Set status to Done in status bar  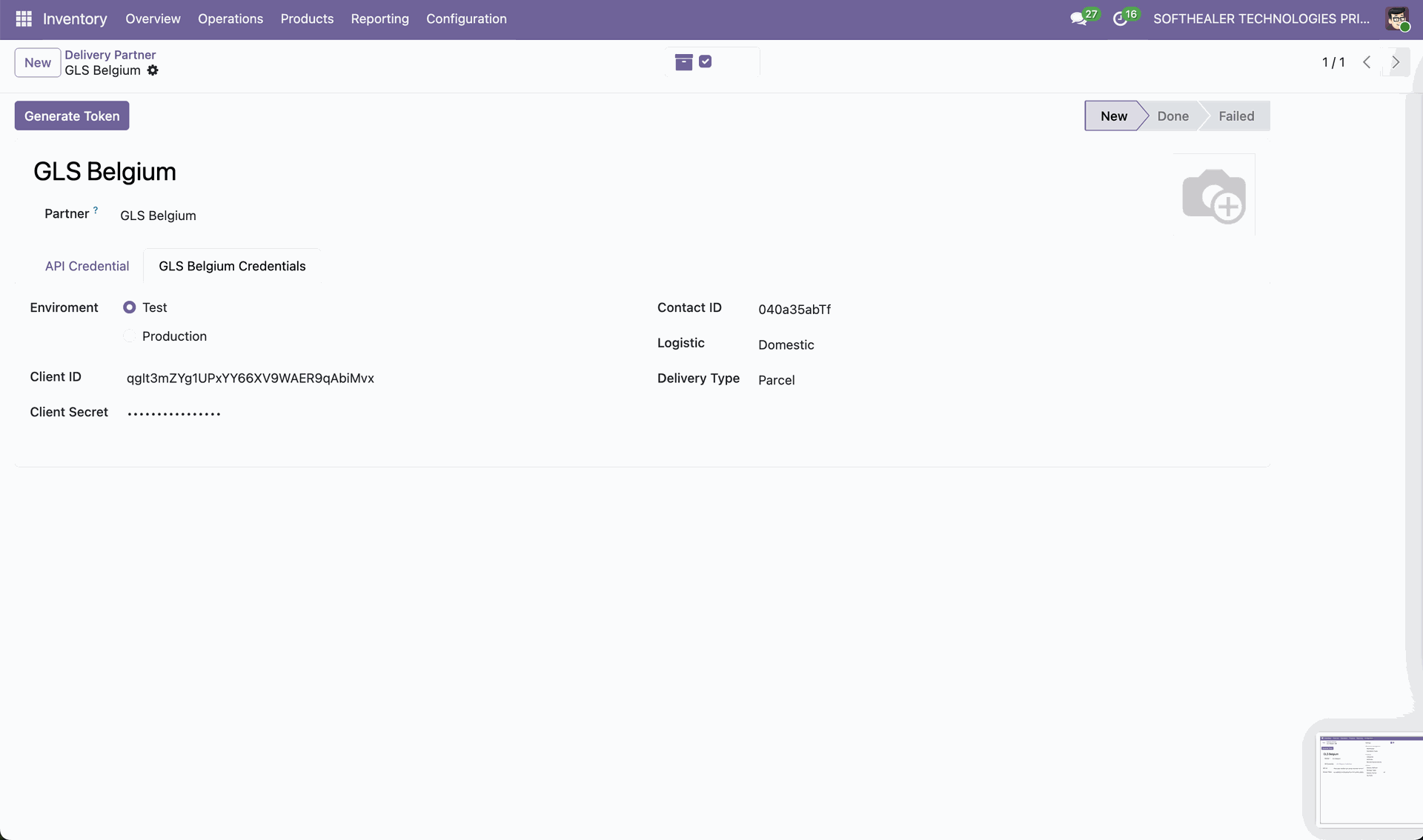[x=1172, y=116]
